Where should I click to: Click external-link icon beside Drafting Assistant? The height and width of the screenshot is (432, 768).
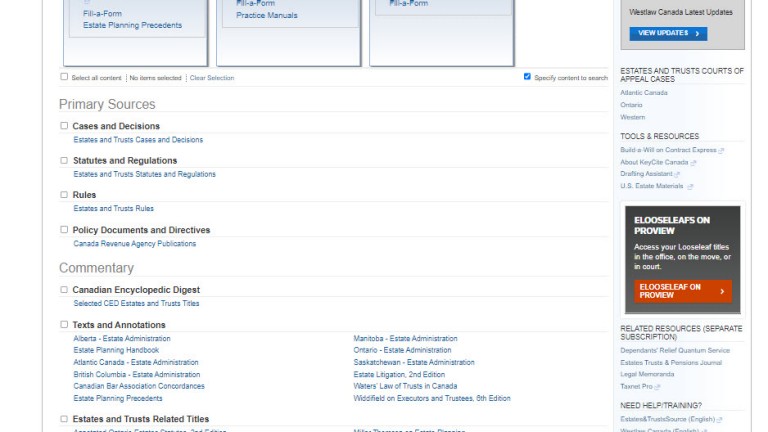(677, 174)
